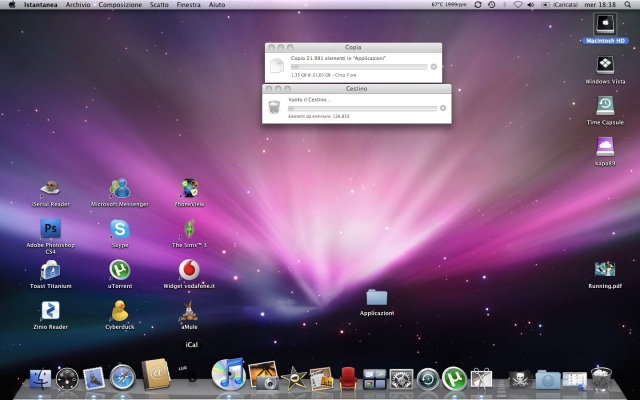Open Mail from the dock
This screenshot has height=400, width=640.
tap(94, 378)
